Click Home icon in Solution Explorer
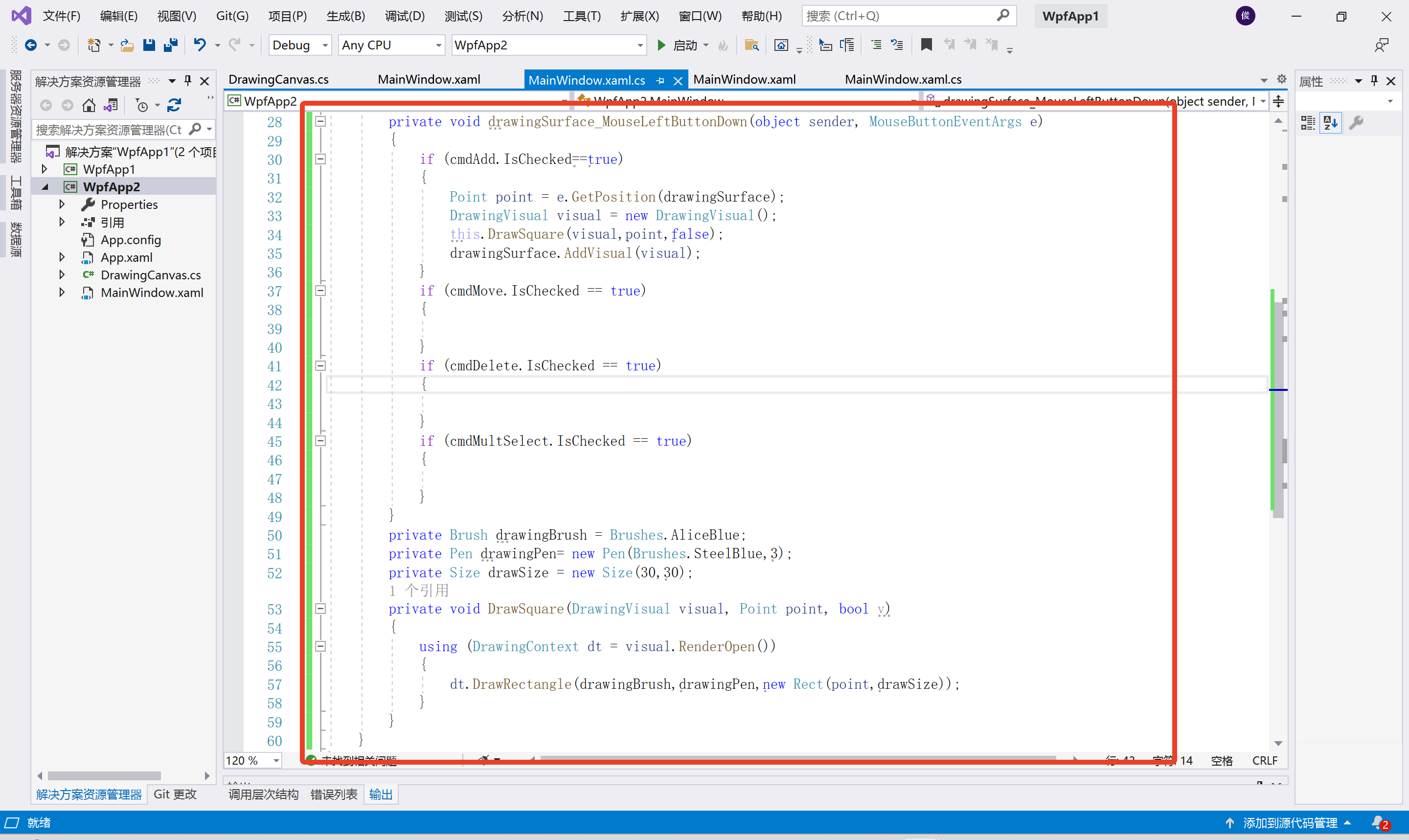1409x840 pixels. tap(89, 105)
